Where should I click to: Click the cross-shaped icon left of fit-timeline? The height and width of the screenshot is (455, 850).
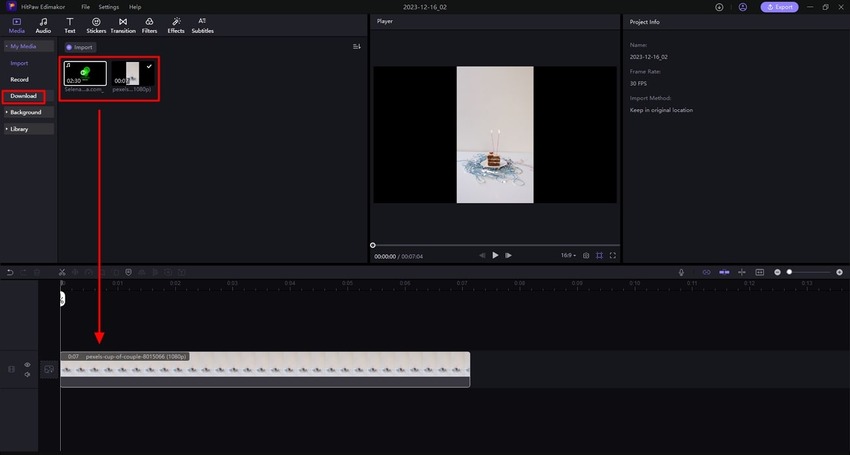point(742,272)
